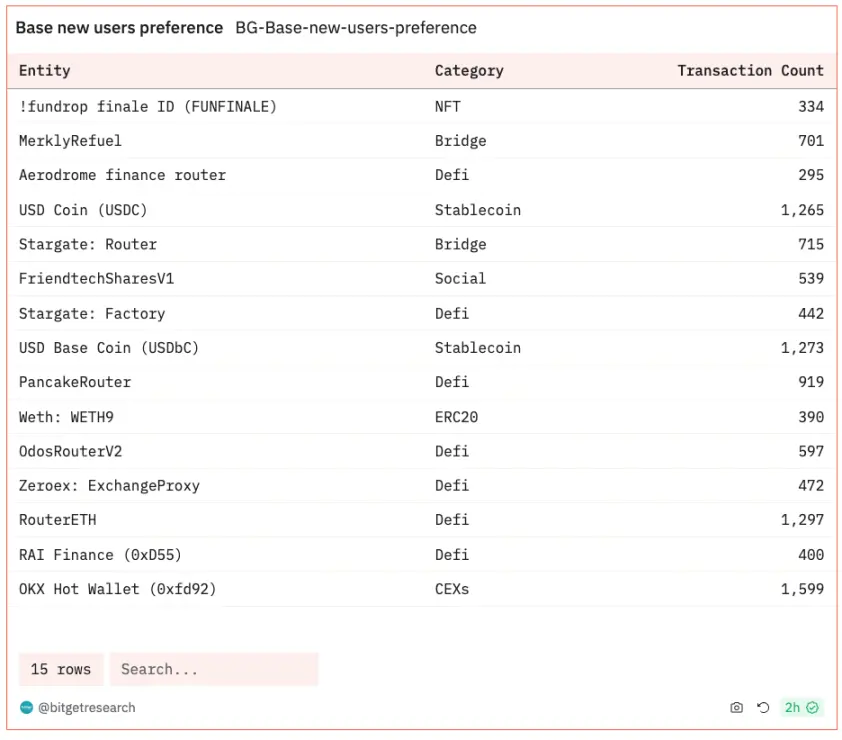Click the Base new users preference title
842x740 pixels.
119,28
